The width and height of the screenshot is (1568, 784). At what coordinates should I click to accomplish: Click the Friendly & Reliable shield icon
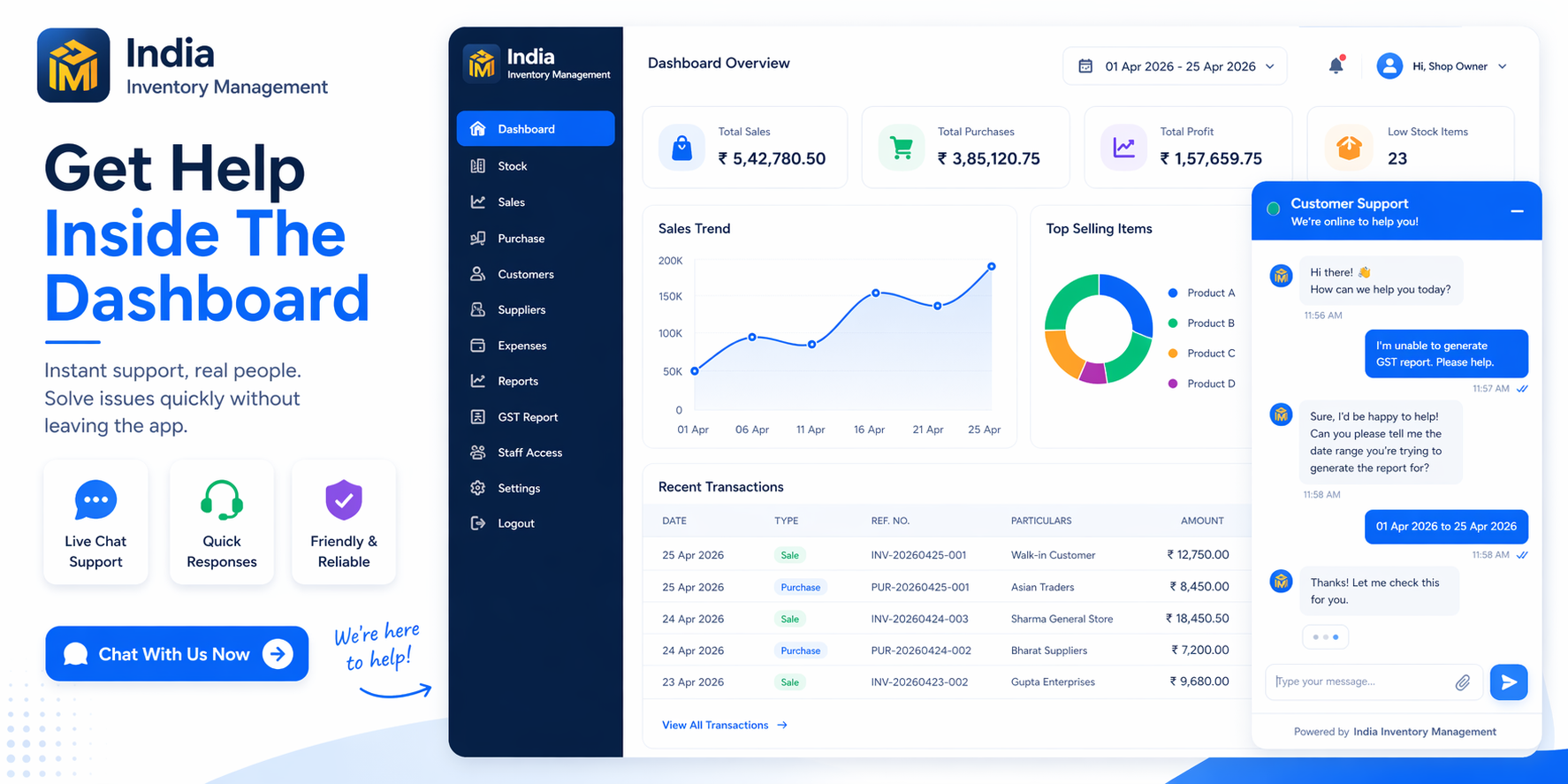coord(344,500)
